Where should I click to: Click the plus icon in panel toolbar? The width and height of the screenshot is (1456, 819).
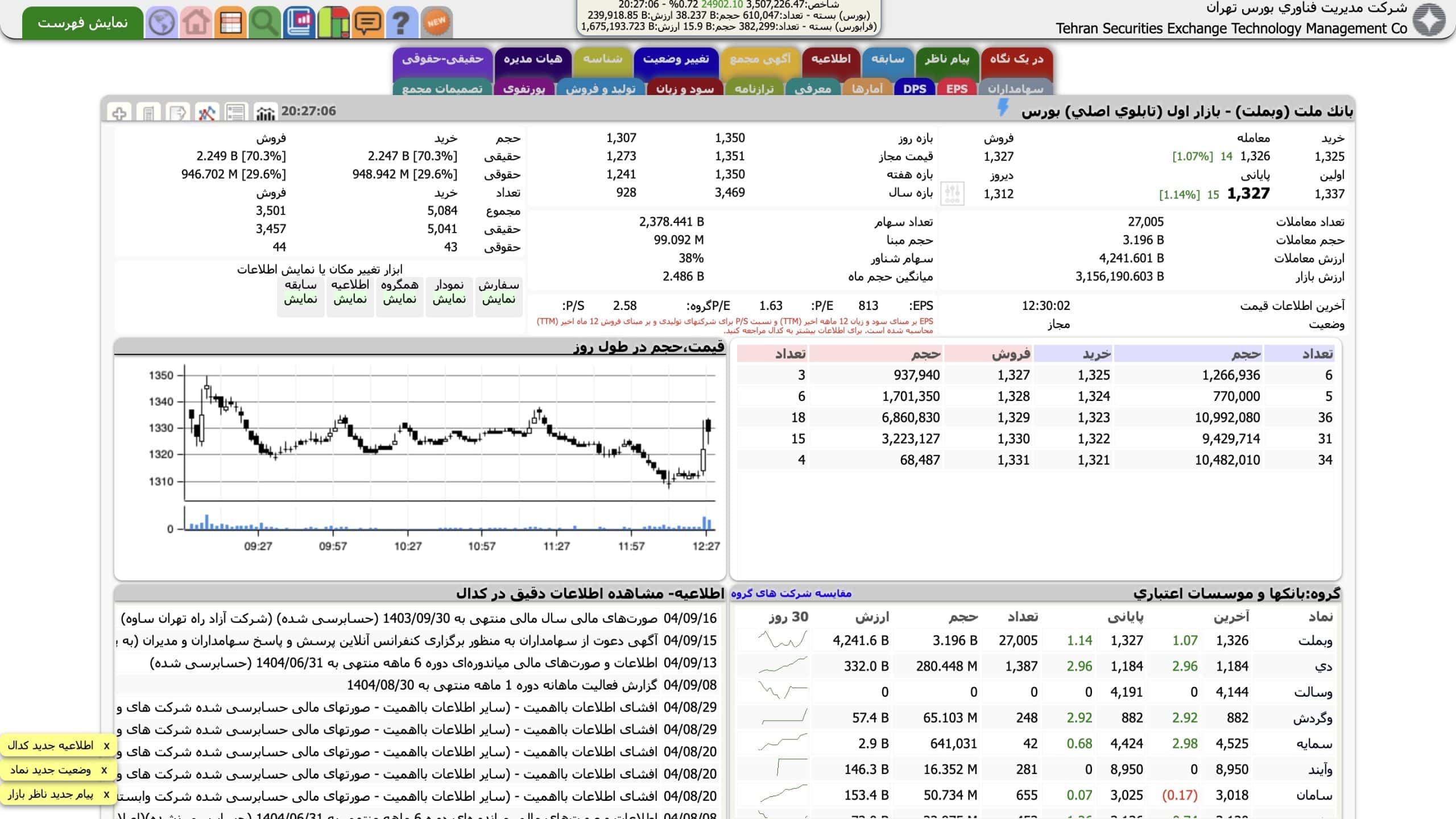pos(119,113)
